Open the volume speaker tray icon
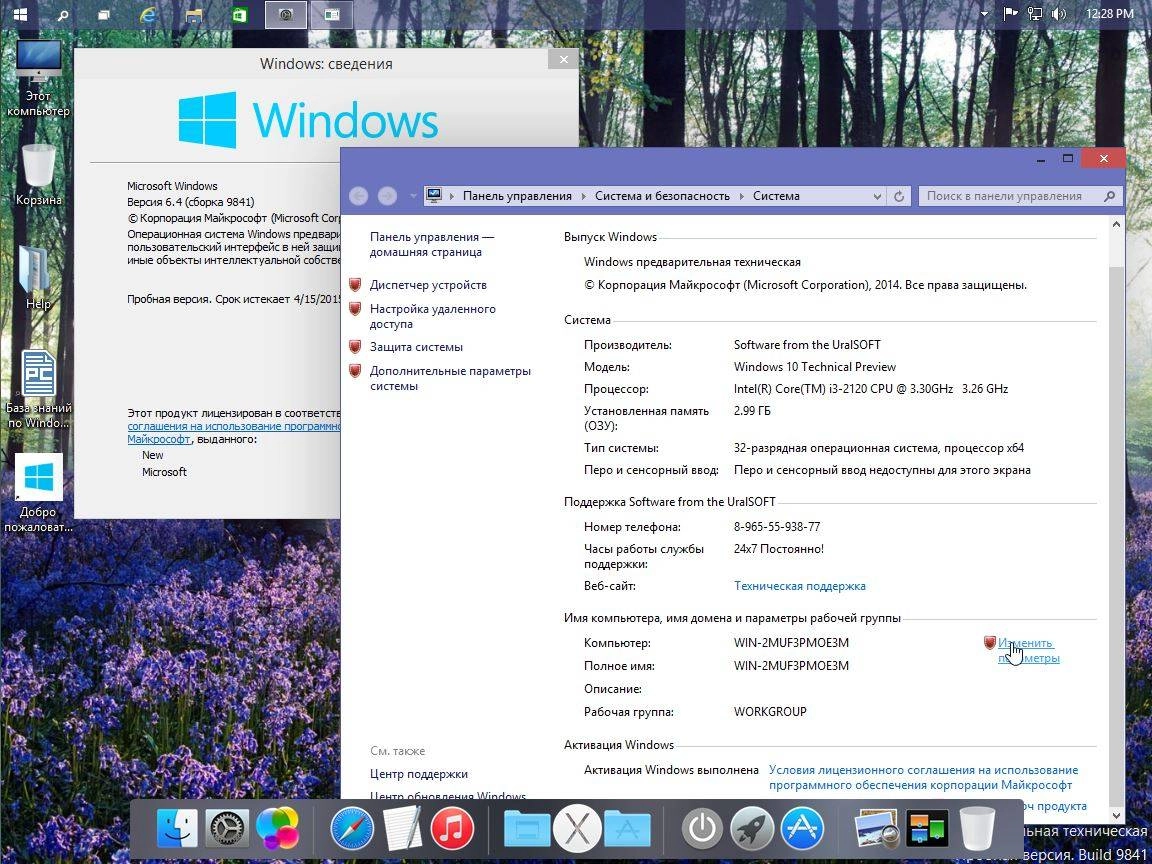The width and height of the screenshot is (1152, 864). [1058, 13]
